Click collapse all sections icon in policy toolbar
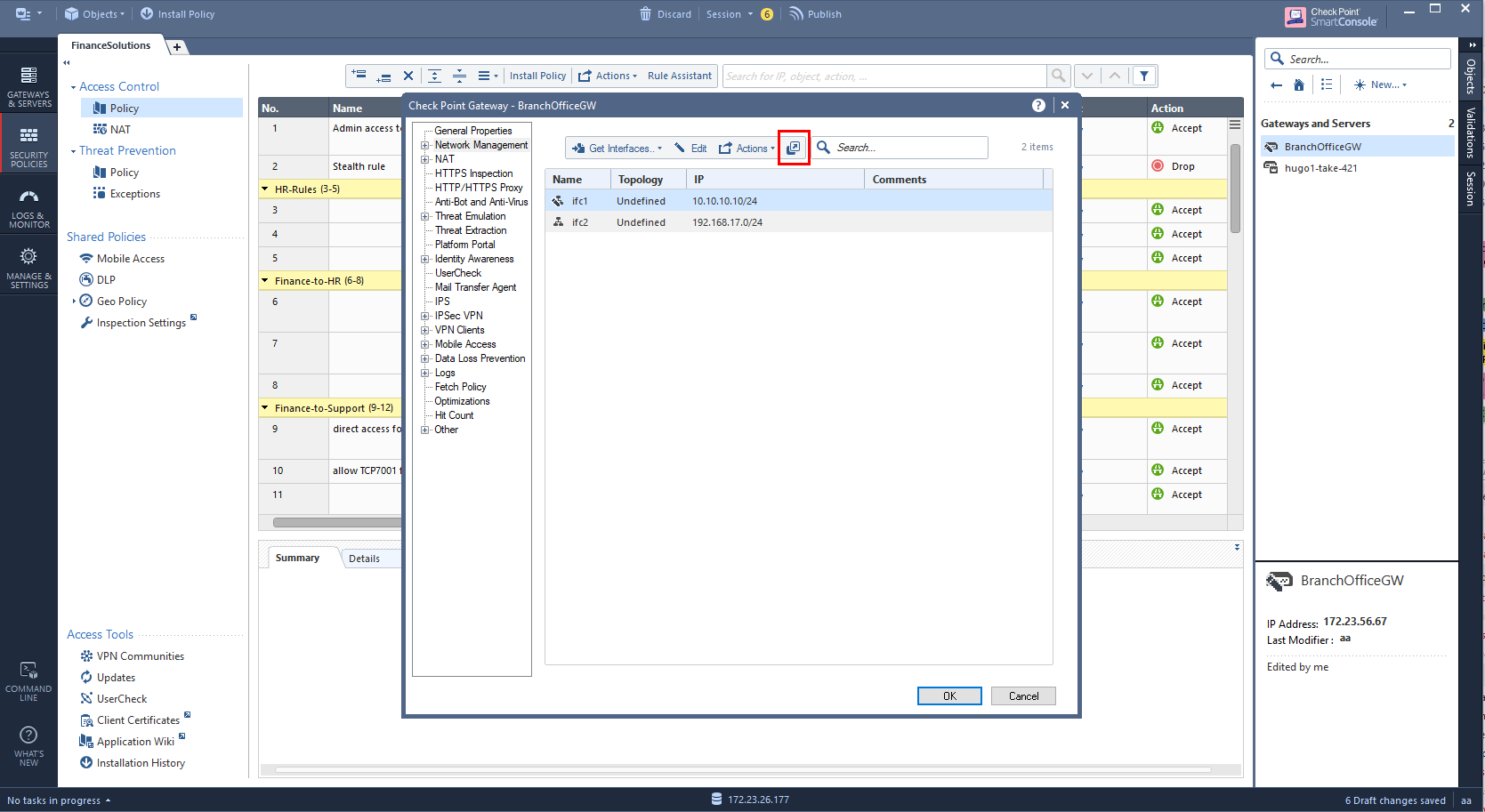Screen dimensions: 1485x812 (x=459, y=76)
